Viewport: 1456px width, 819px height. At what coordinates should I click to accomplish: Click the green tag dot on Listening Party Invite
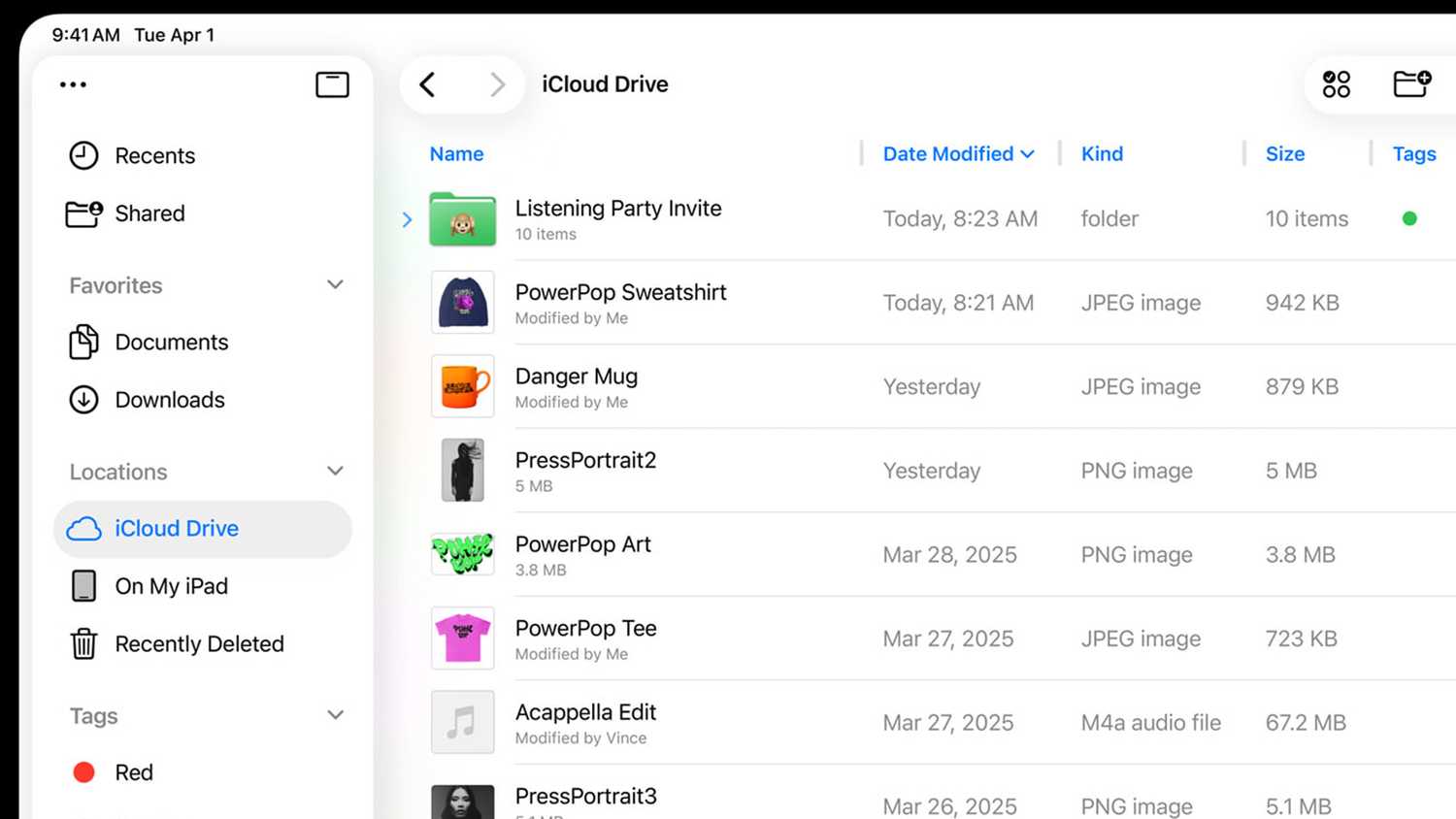[x=1409, y=219]
